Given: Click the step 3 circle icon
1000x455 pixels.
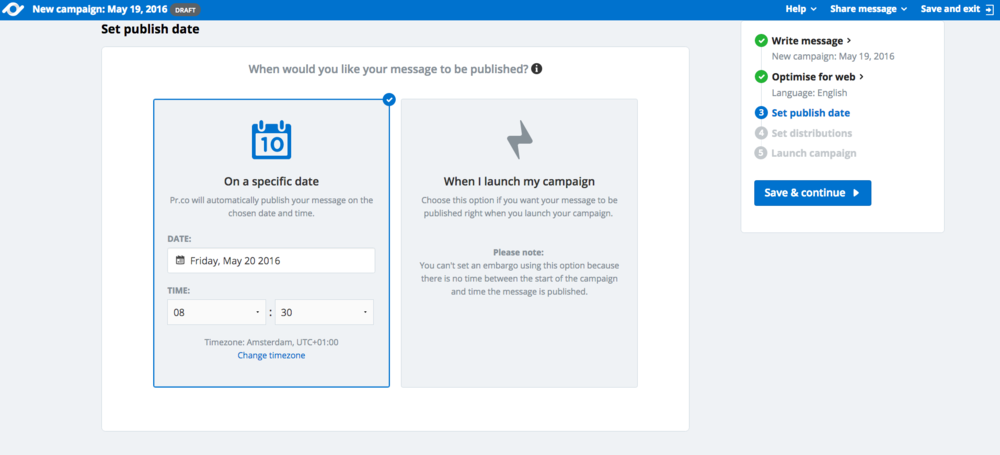Looking at the screenshot, I should pos(761,113).
